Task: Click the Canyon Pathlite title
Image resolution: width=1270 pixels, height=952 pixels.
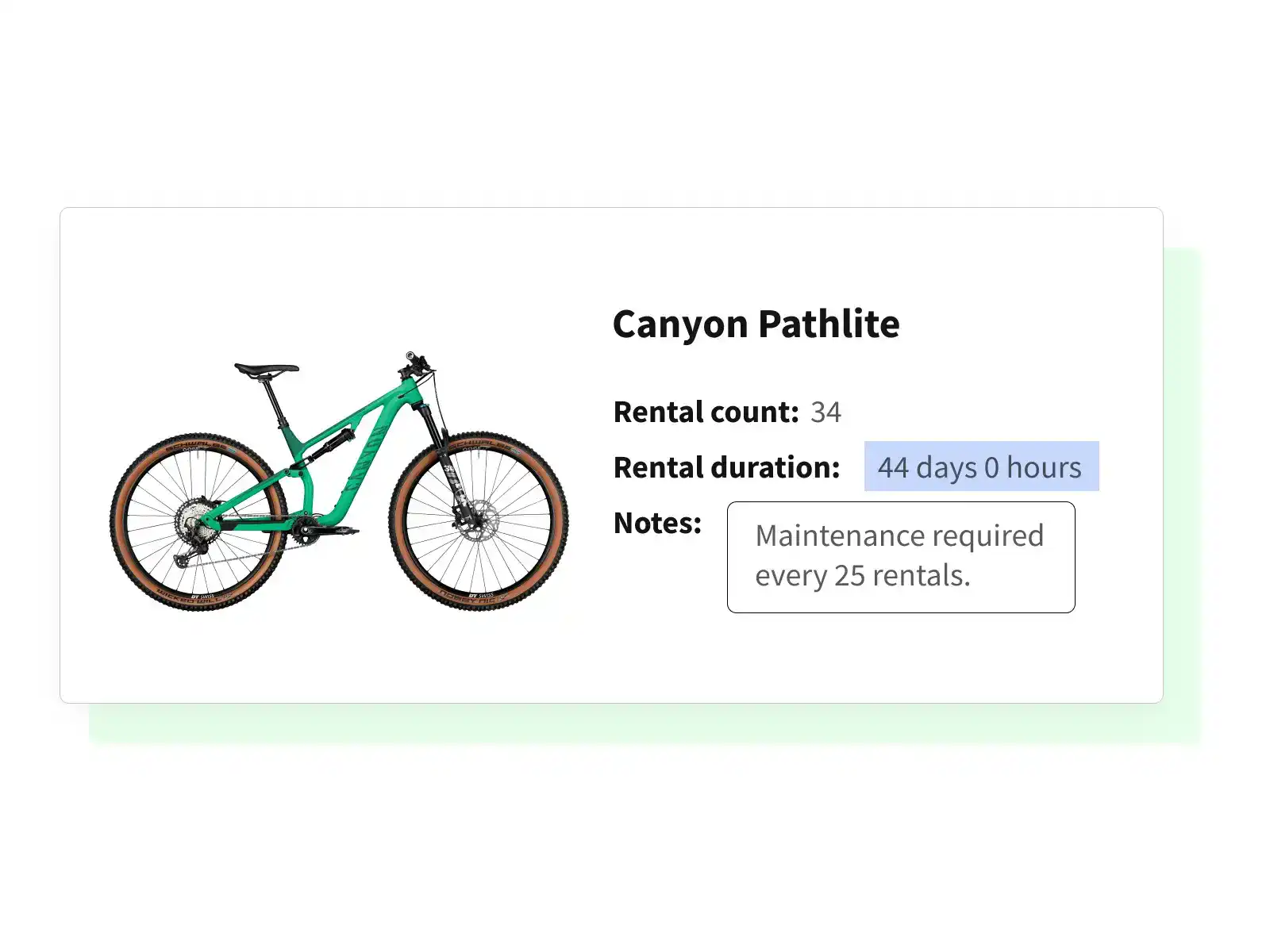Action: pos(756,324)
